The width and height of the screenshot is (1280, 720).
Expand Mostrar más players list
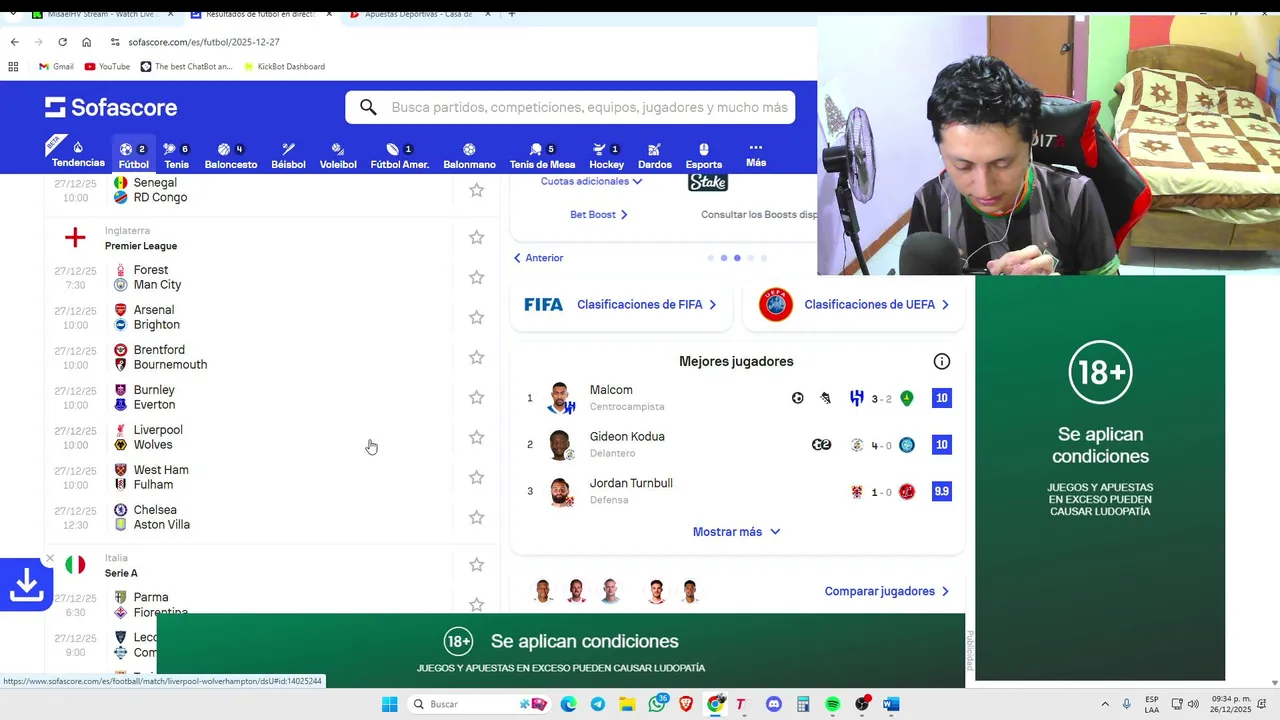click(736, 532)
